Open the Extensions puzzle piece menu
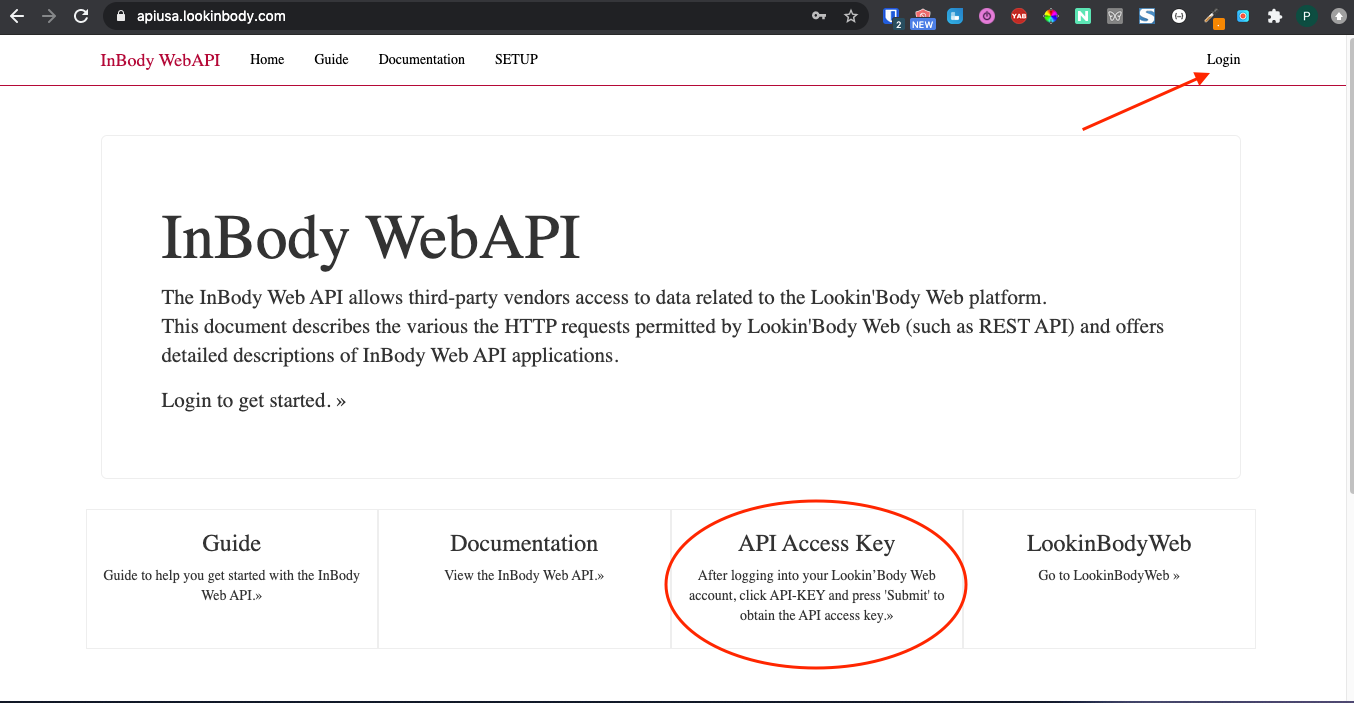The height and width of the screenshot is (703, 1354). tap(1274, 16)
